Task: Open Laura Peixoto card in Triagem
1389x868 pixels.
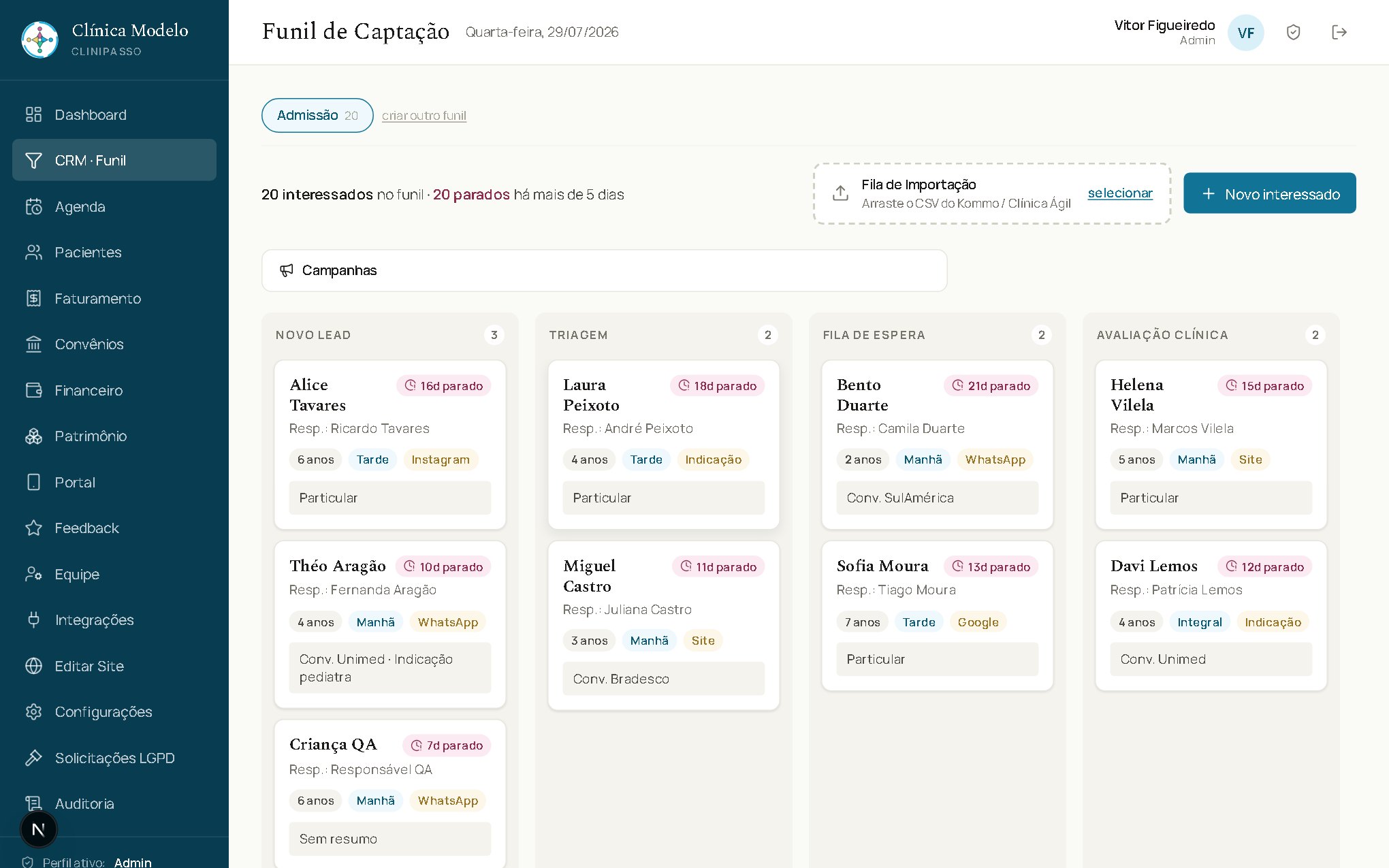Action: tap(663, 445)
